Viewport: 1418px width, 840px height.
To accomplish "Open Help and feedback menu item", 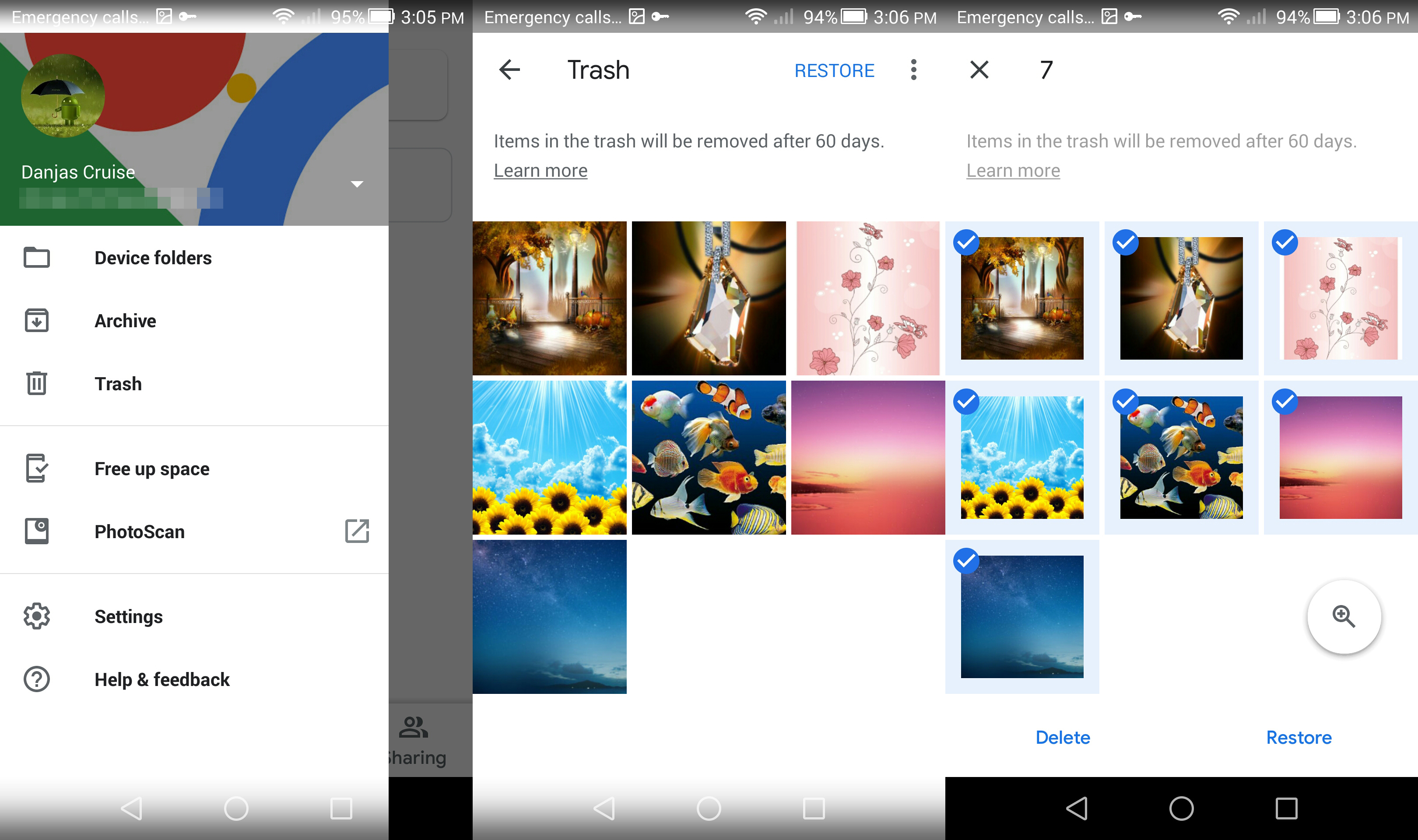I will coord(162,680).
